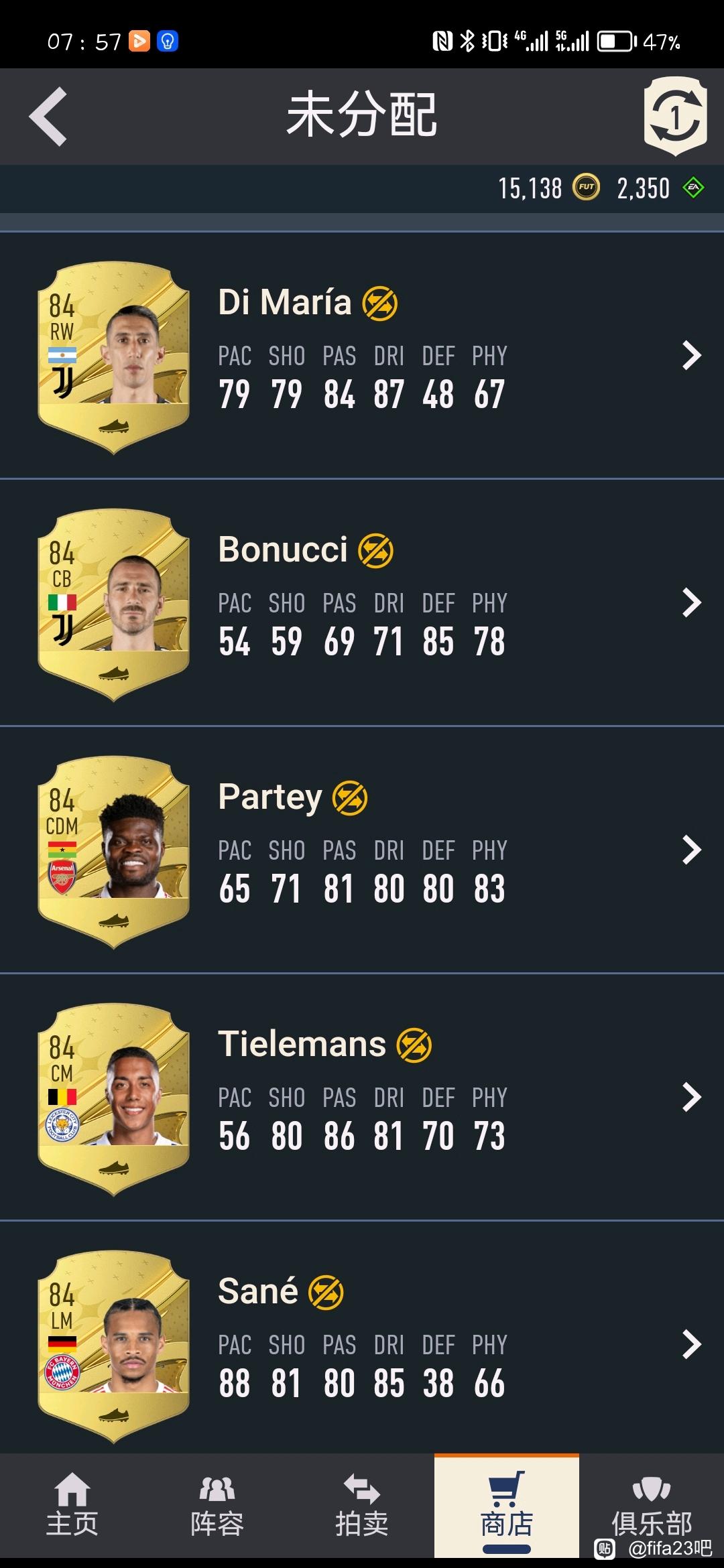724x1568 pixels.
Task: Tap the untradeable icon beside Partey
Action: pos(350,798)
